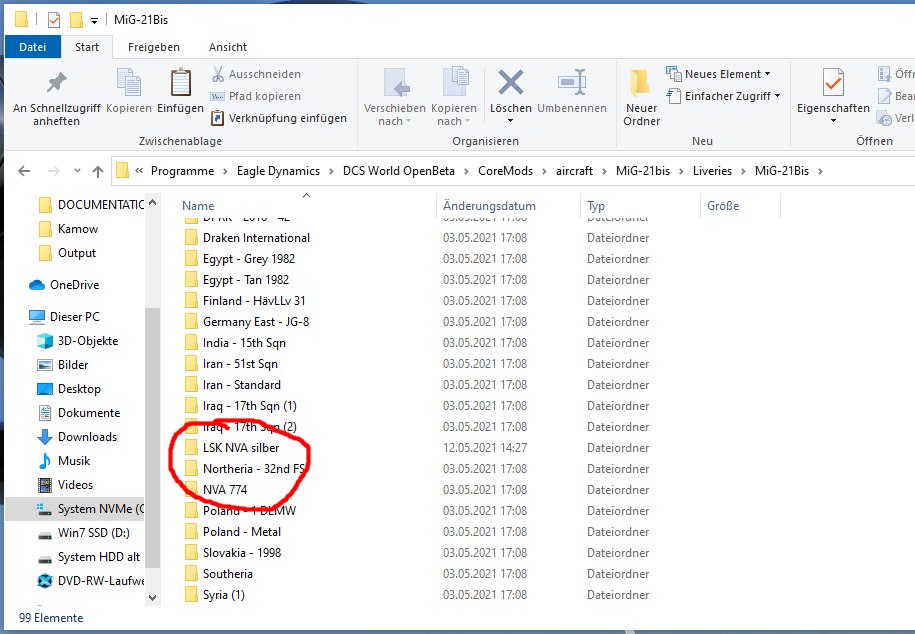Open Dokumente in the navigation pane
Screen dimensions: 915x634
[x=78, y=413]
